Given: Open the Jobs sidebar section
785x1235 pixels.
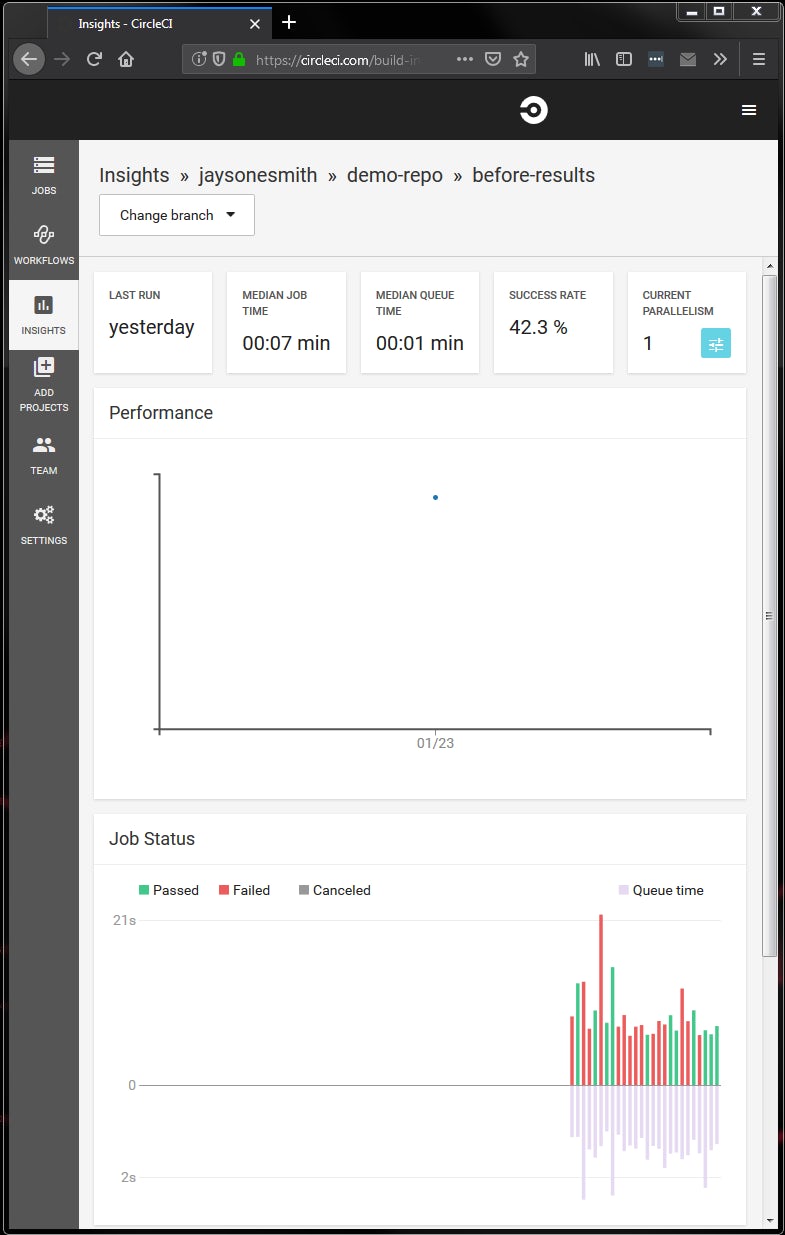Looking at the screenshot, I should click(44, 174).
